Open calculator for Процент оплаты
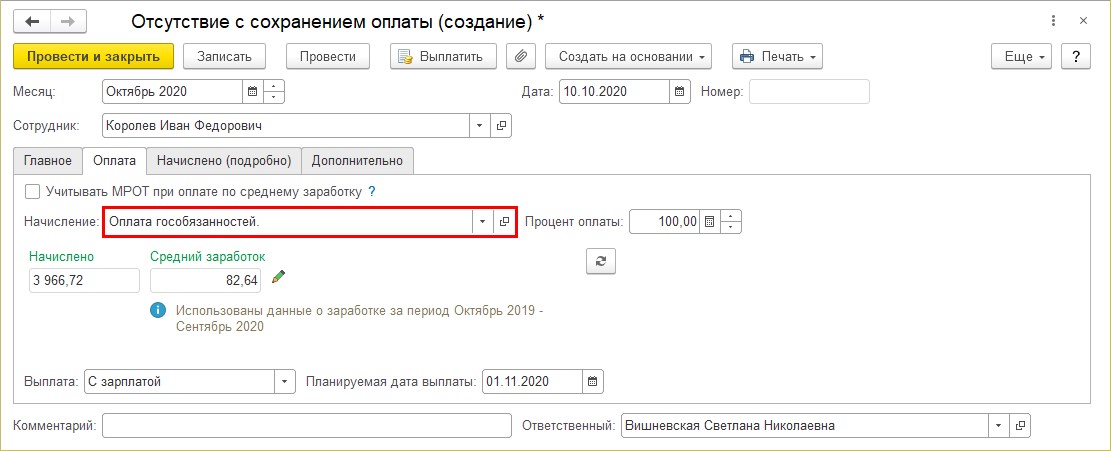 [x=709, y=222]
